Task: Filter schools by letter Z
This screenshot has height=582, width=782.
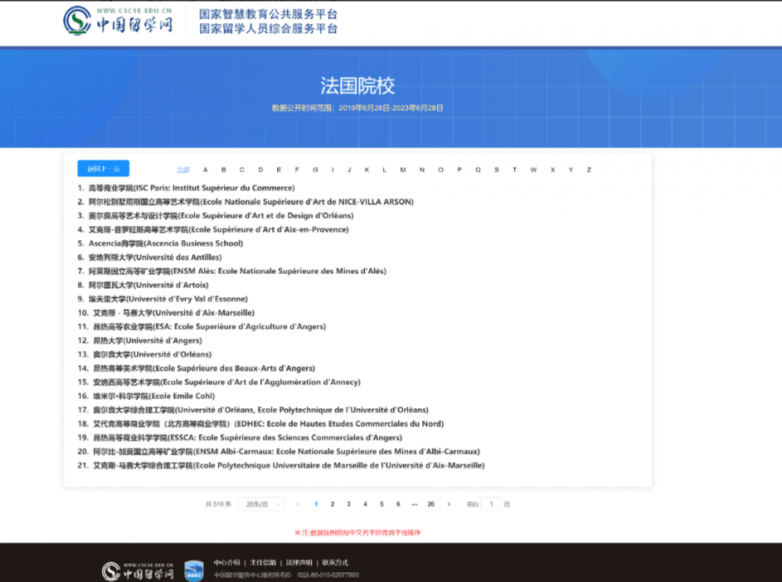Action: click(x=589, y=170)
